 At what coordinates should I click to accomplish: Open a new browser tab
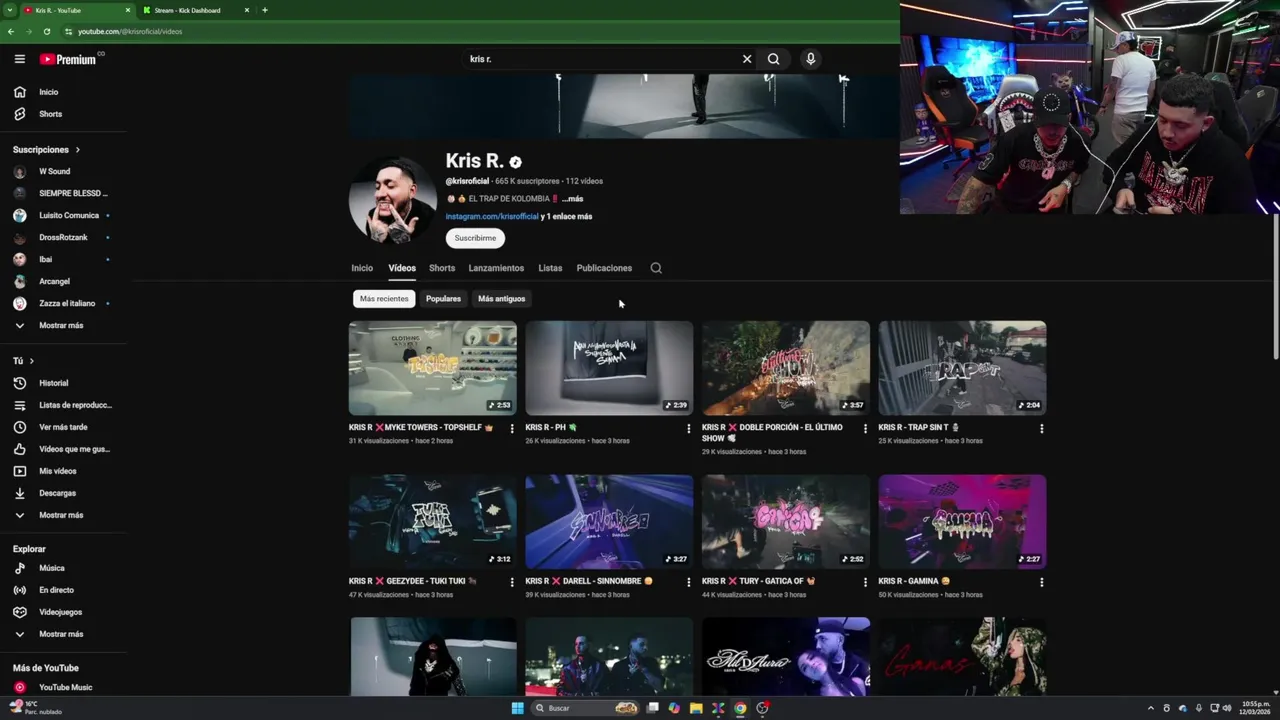pos(264,10)
